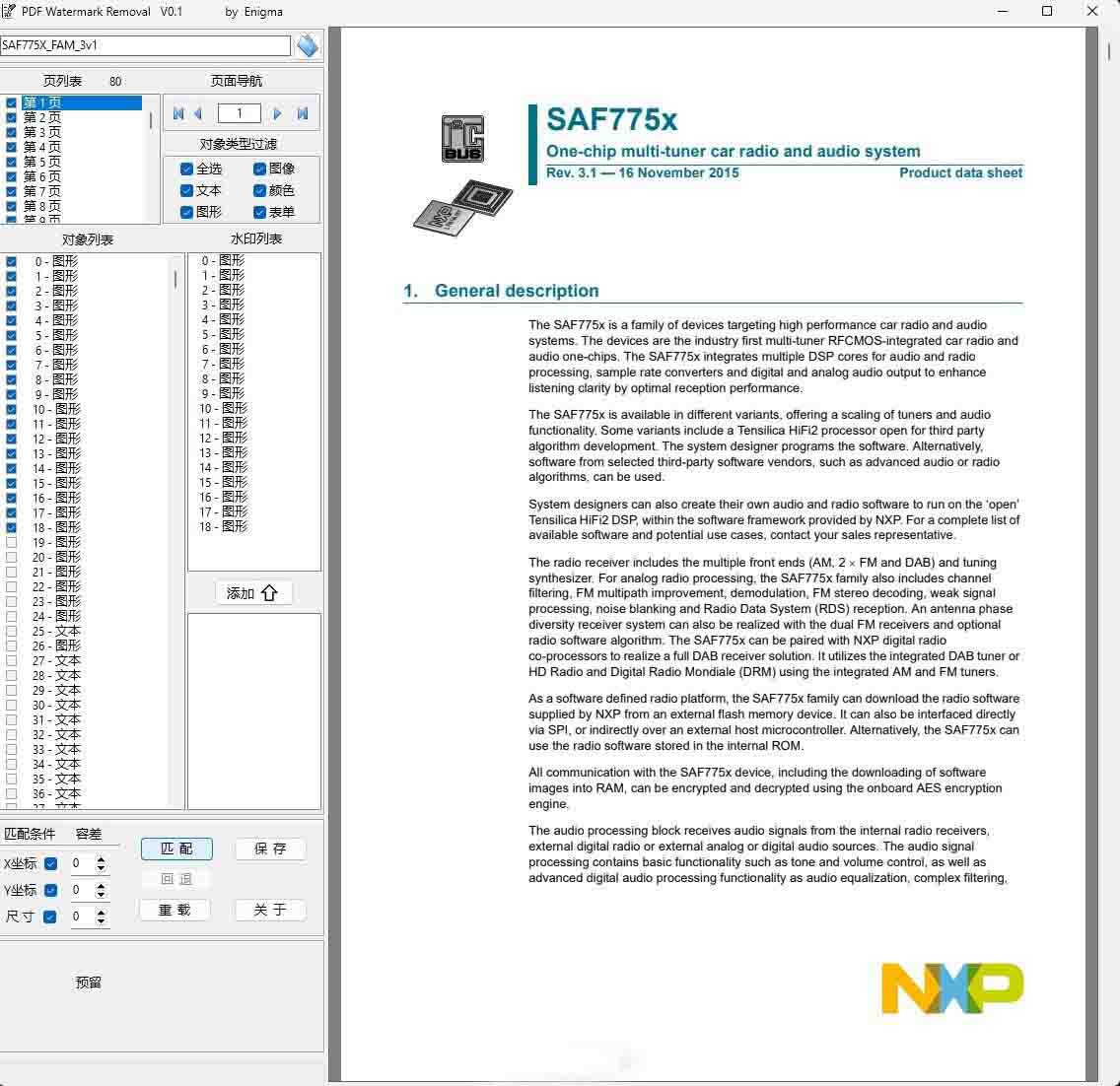
Task: Click the 匹配 match button
Action: click(x=175, y=848)
